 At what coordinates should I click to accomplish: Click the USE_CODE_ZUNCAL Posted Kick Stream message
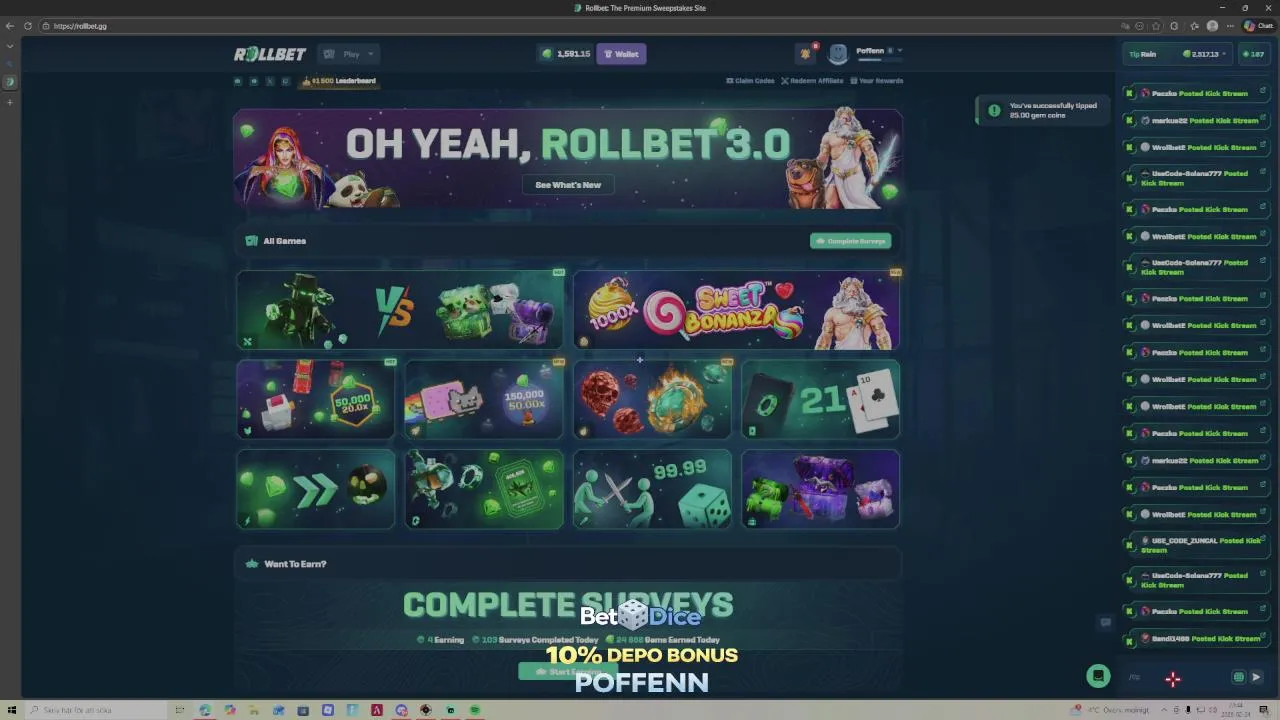pyautogui.click(x=1198, y=545)
